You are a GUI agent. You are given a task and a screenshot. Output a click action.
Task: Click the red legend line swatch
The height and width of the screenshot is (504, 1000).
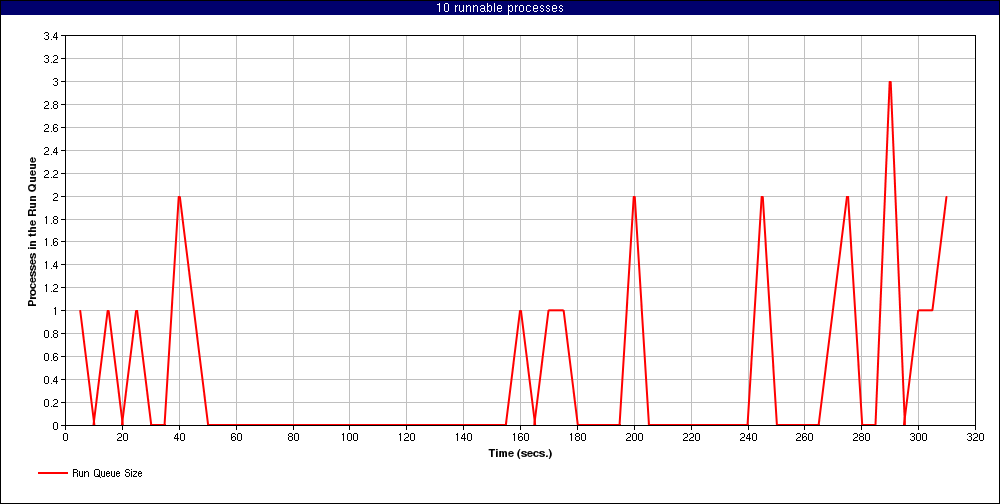pos(53,473)
